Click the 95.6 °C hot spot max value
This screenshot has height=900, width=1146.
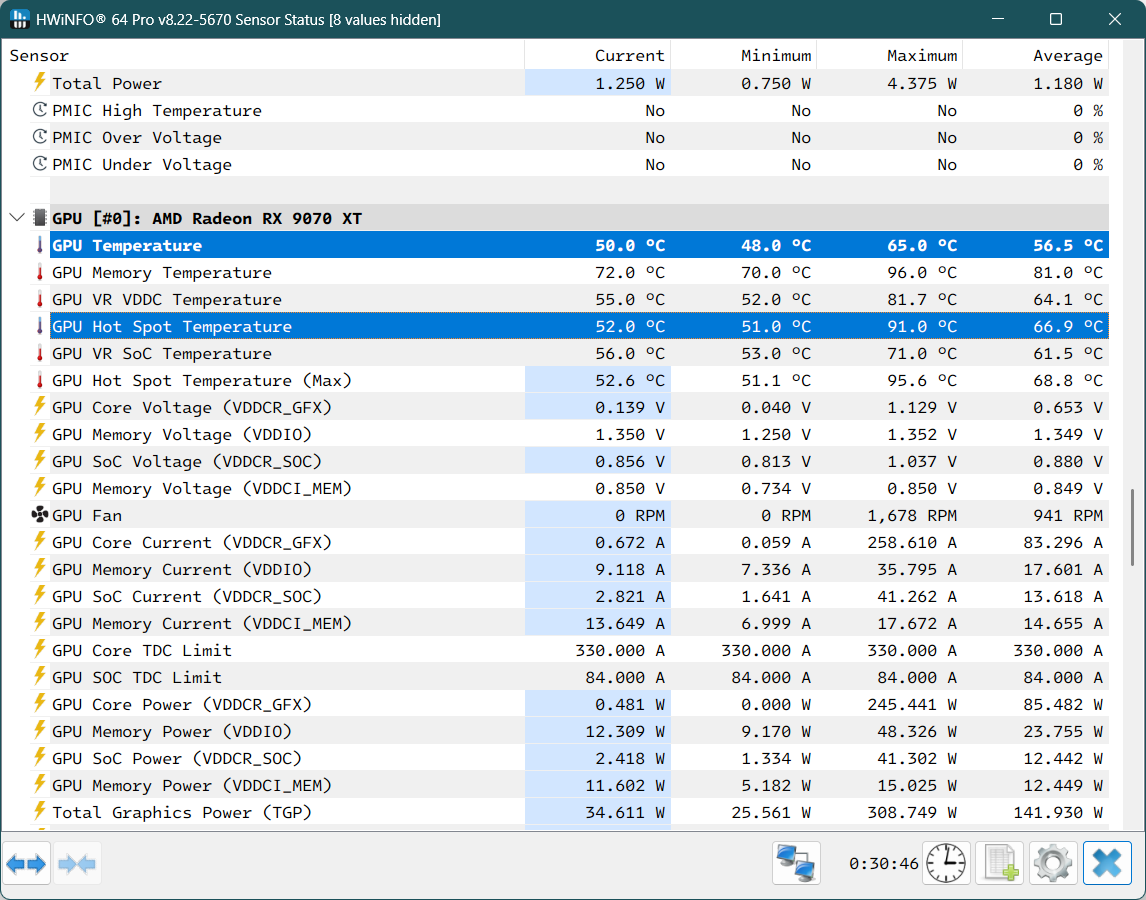(x=922, y=381)
